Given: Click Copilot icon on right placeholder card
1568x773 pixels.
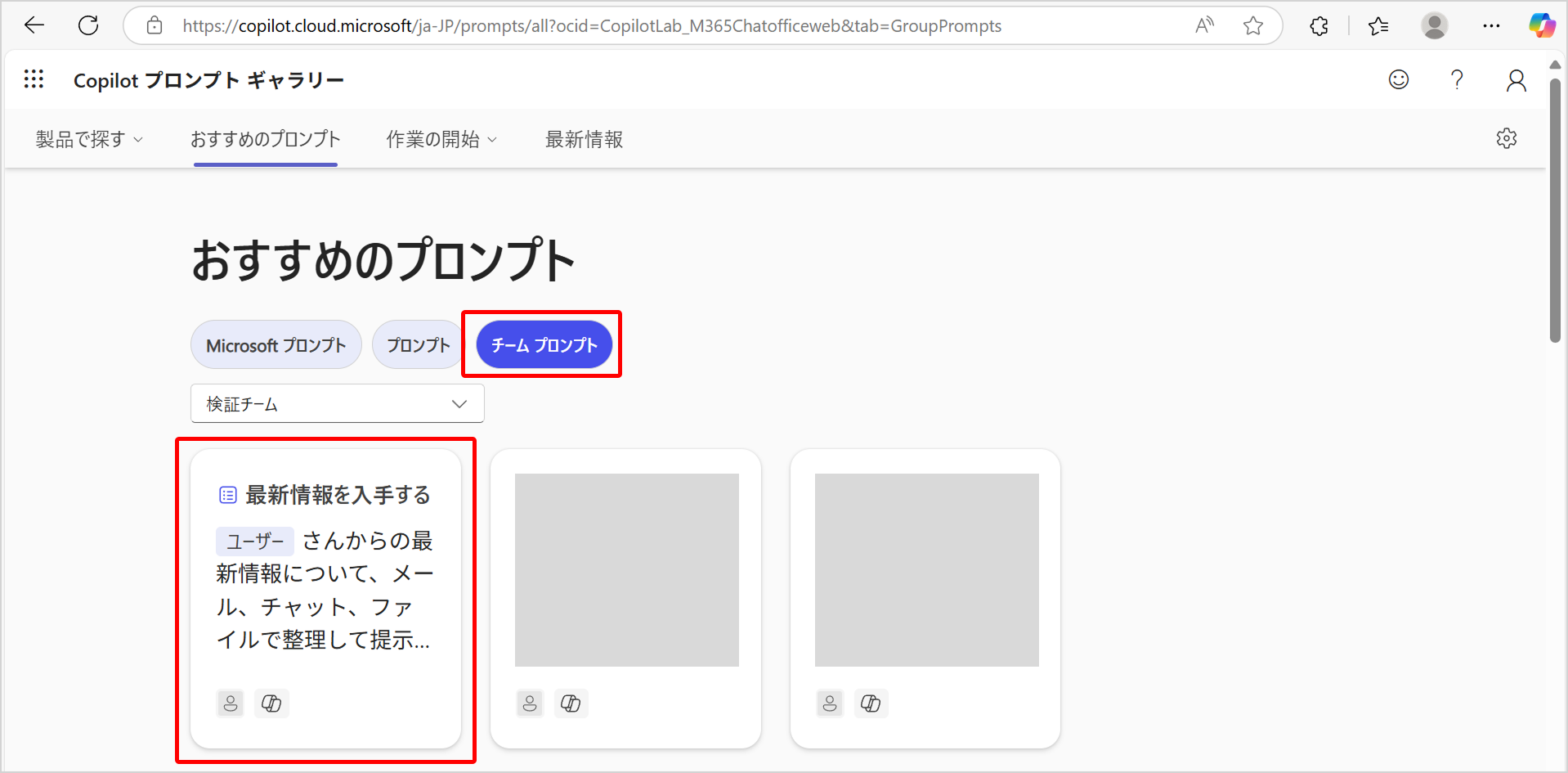Looking at the screenshot, I should pos(871,703).
